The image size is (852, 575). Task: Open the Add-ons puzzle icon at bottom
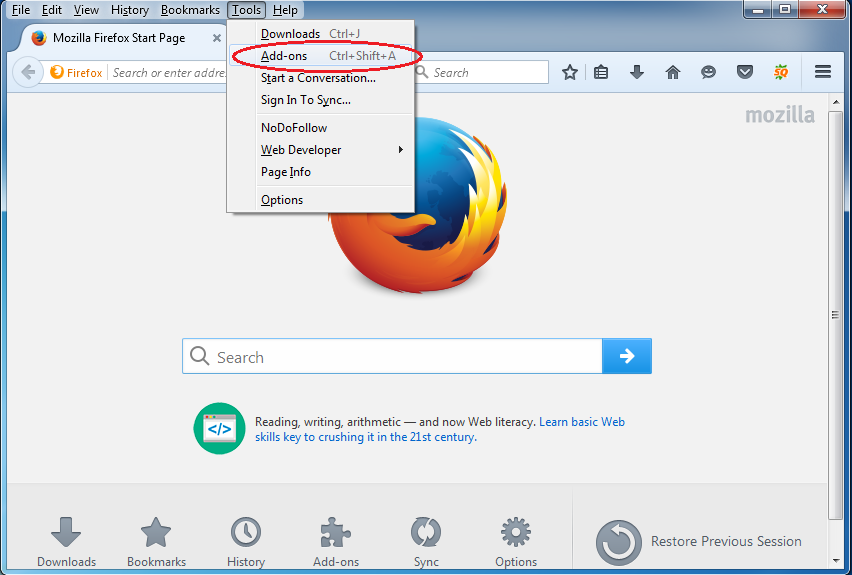click(336, 541)
